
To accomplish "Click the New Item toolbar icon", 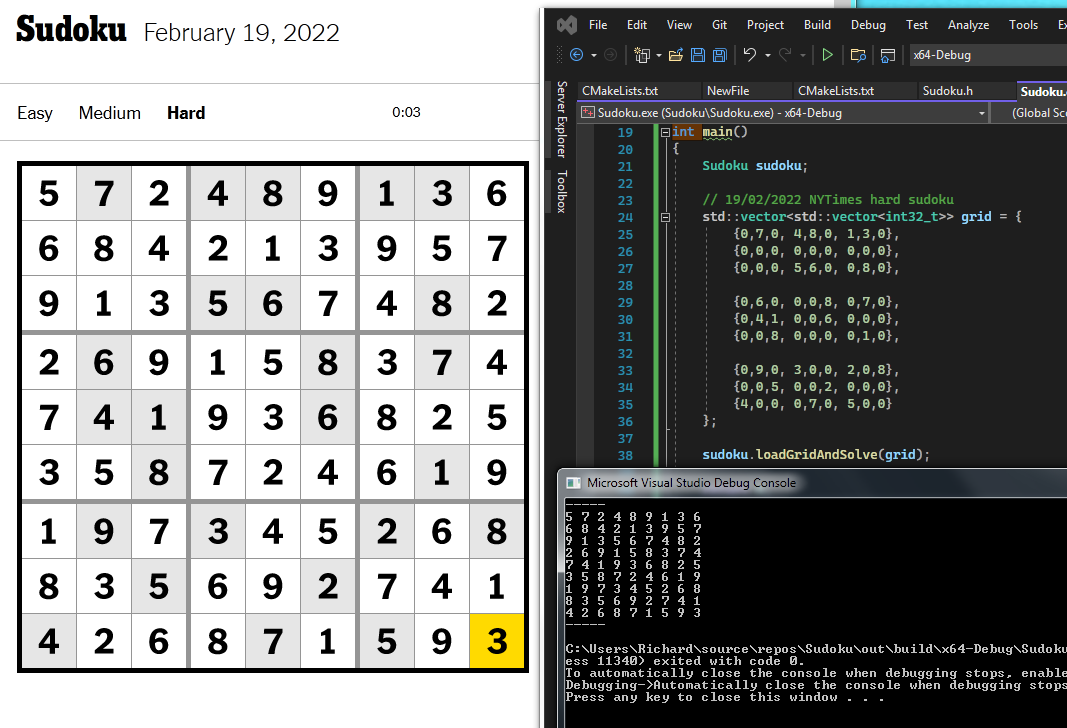I will (x=641, y=55).
